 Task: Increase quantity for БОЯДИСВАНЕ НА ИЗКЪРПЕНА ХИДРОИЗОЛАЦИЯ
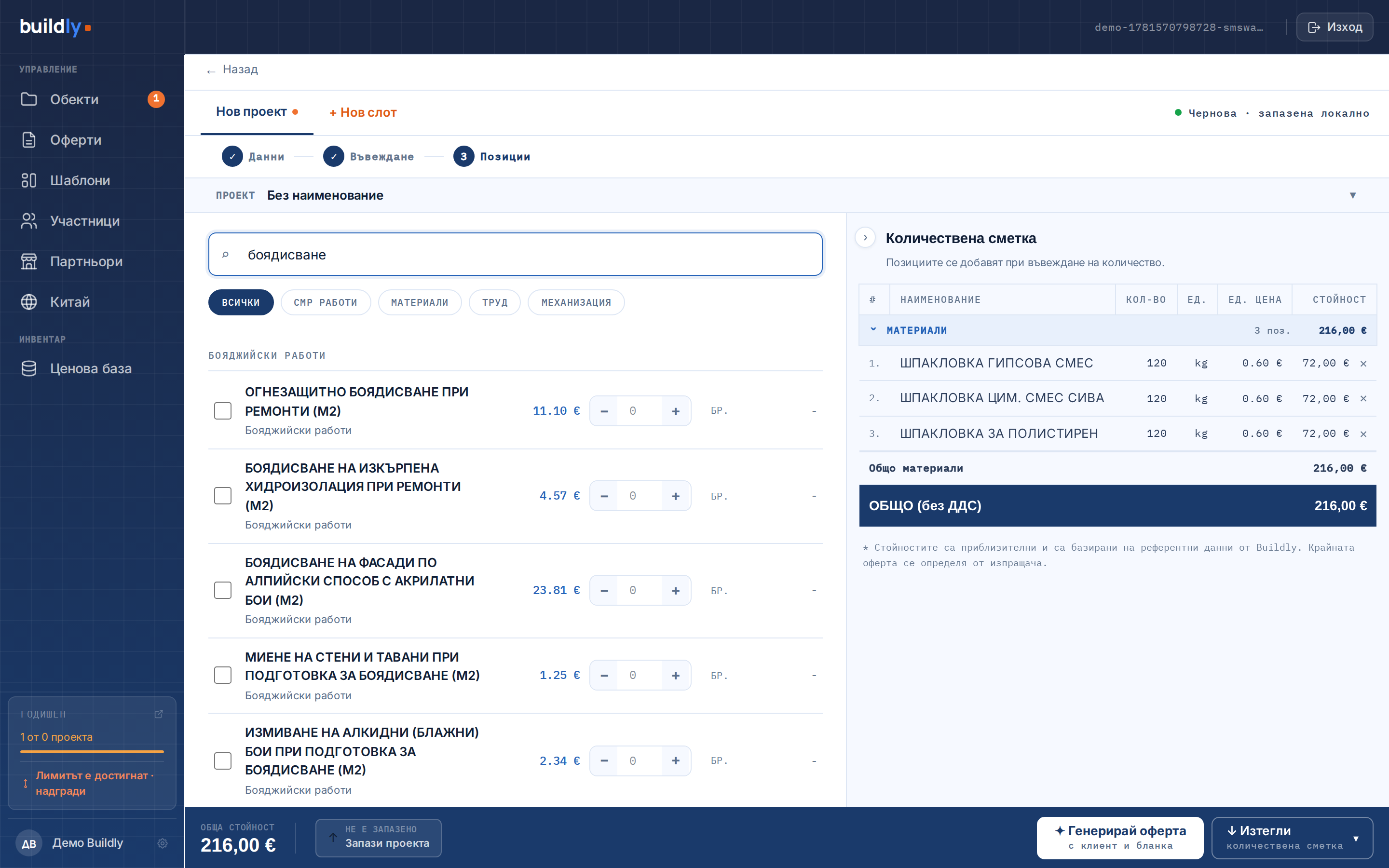pos(676,496)
